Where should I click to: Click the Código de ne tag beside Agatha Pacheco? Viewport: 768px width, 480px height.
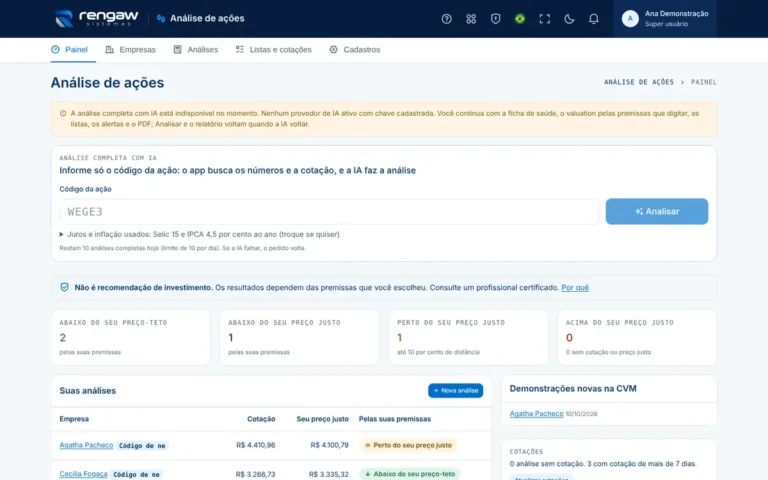click(x=142, y=446)
